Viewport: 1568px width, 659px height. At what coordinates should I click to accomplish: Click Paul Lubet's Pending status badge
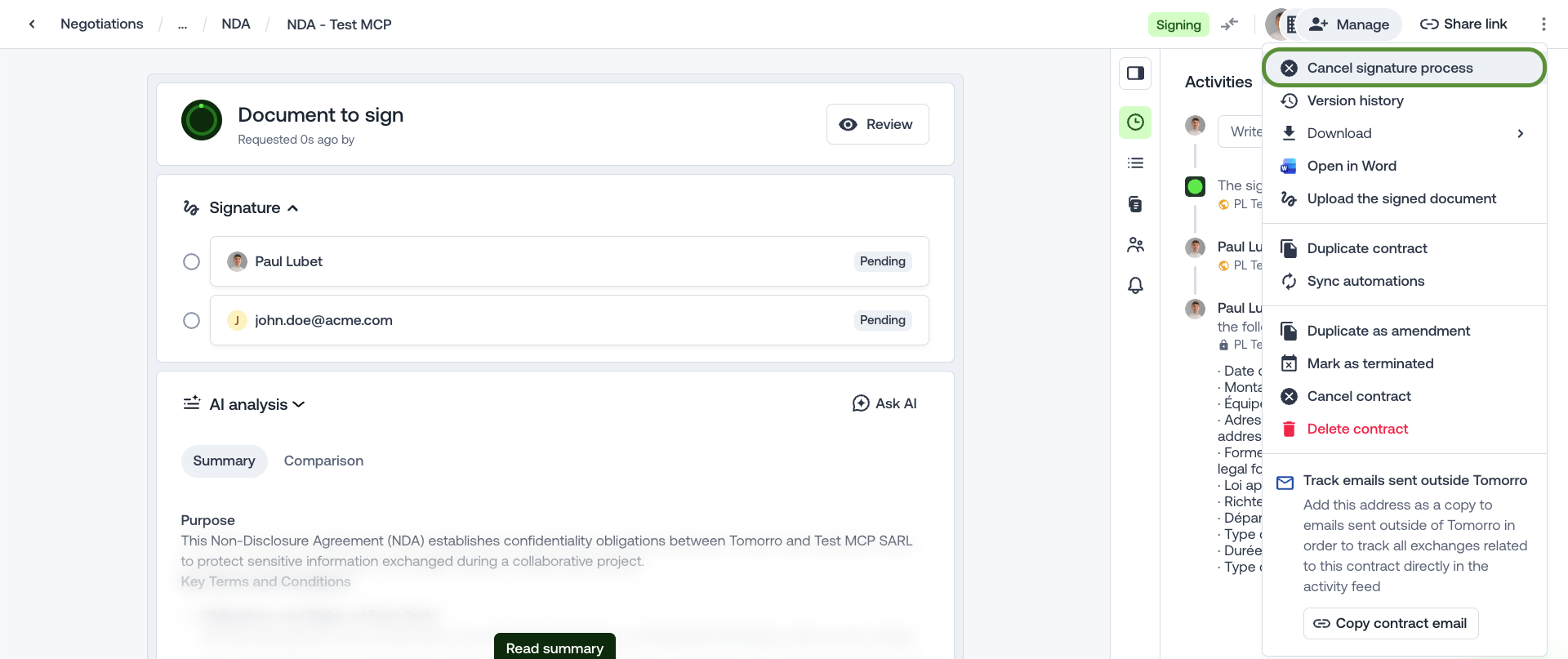[883, 261]
